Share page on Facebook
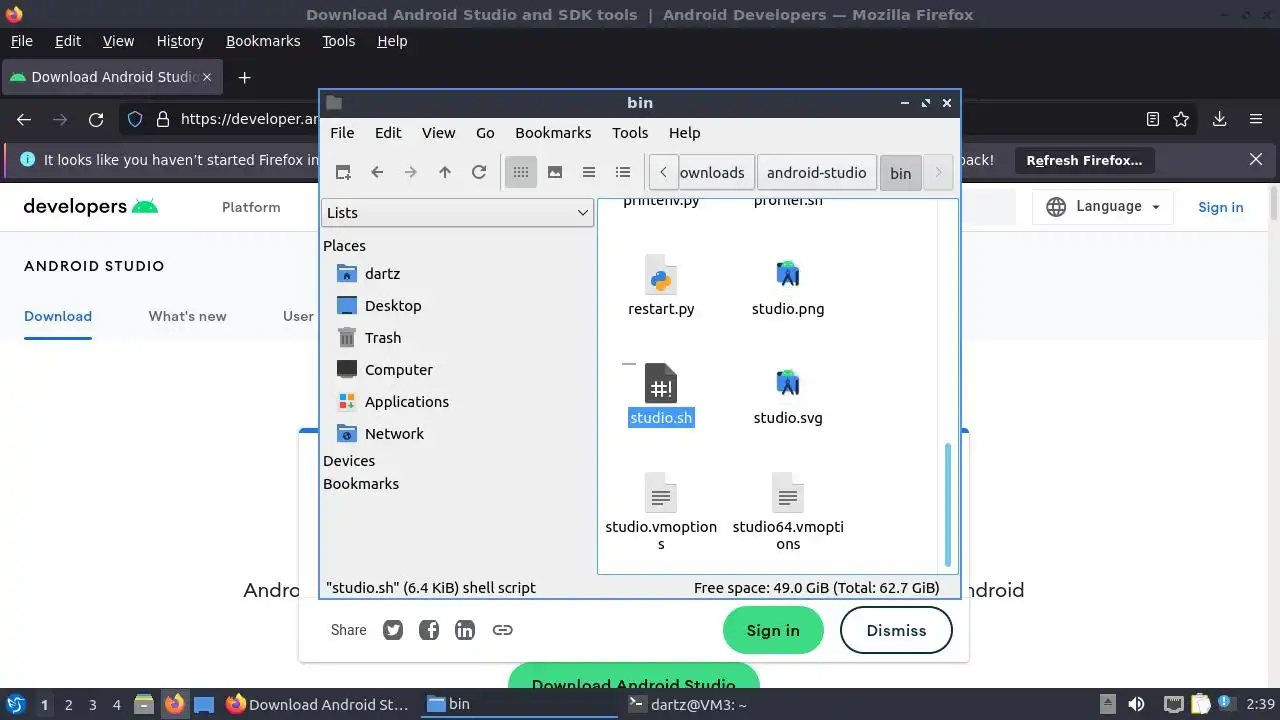 pyautogui.click(x=429, y=630)
